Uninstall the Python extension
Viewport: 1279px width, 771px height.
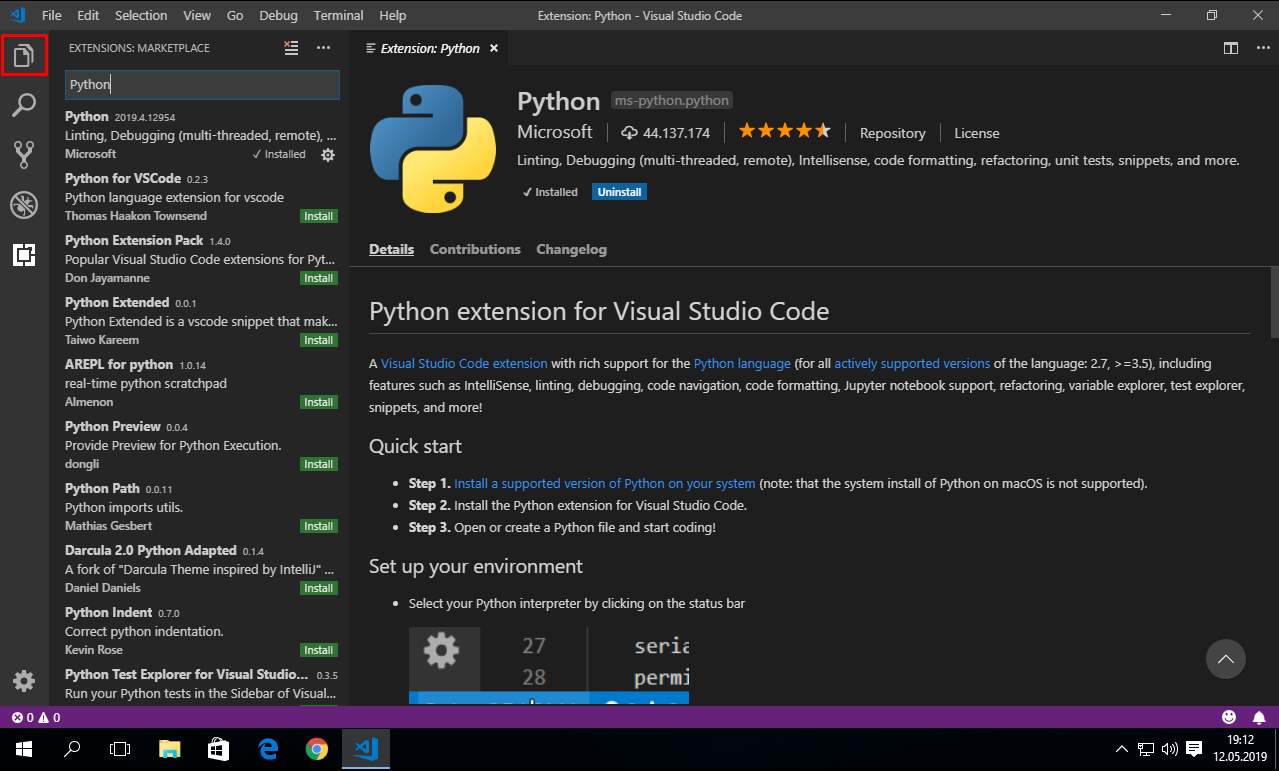point(619,192)
